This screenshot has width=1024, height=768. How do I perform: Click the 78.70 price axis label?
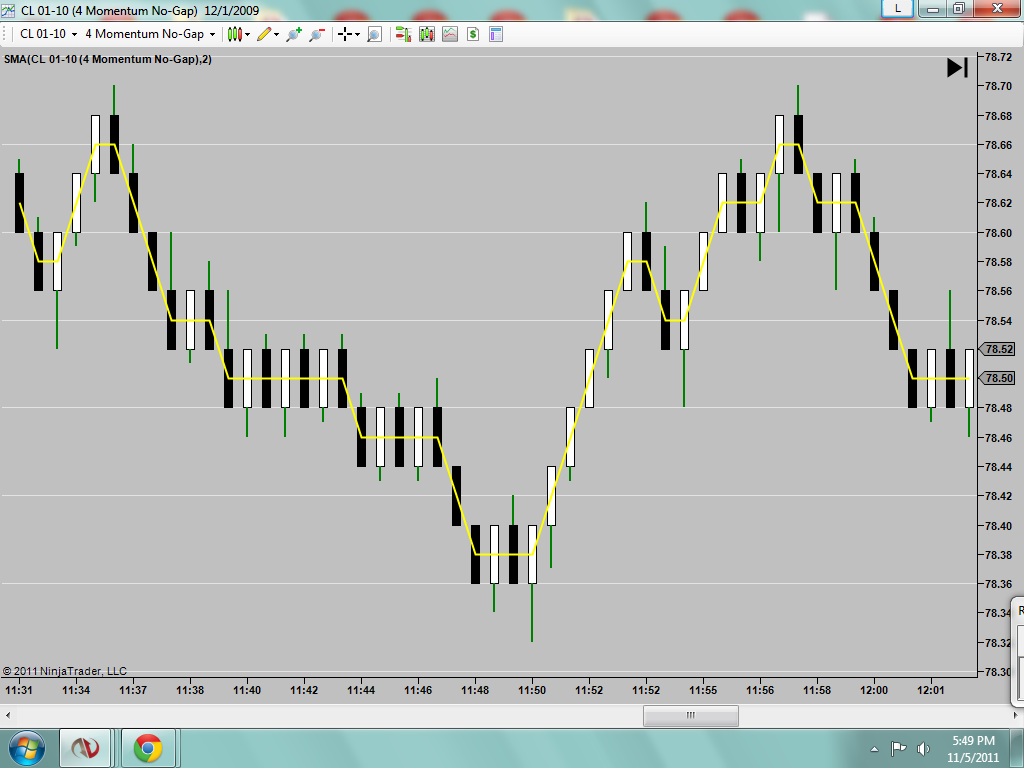(998, 86)
